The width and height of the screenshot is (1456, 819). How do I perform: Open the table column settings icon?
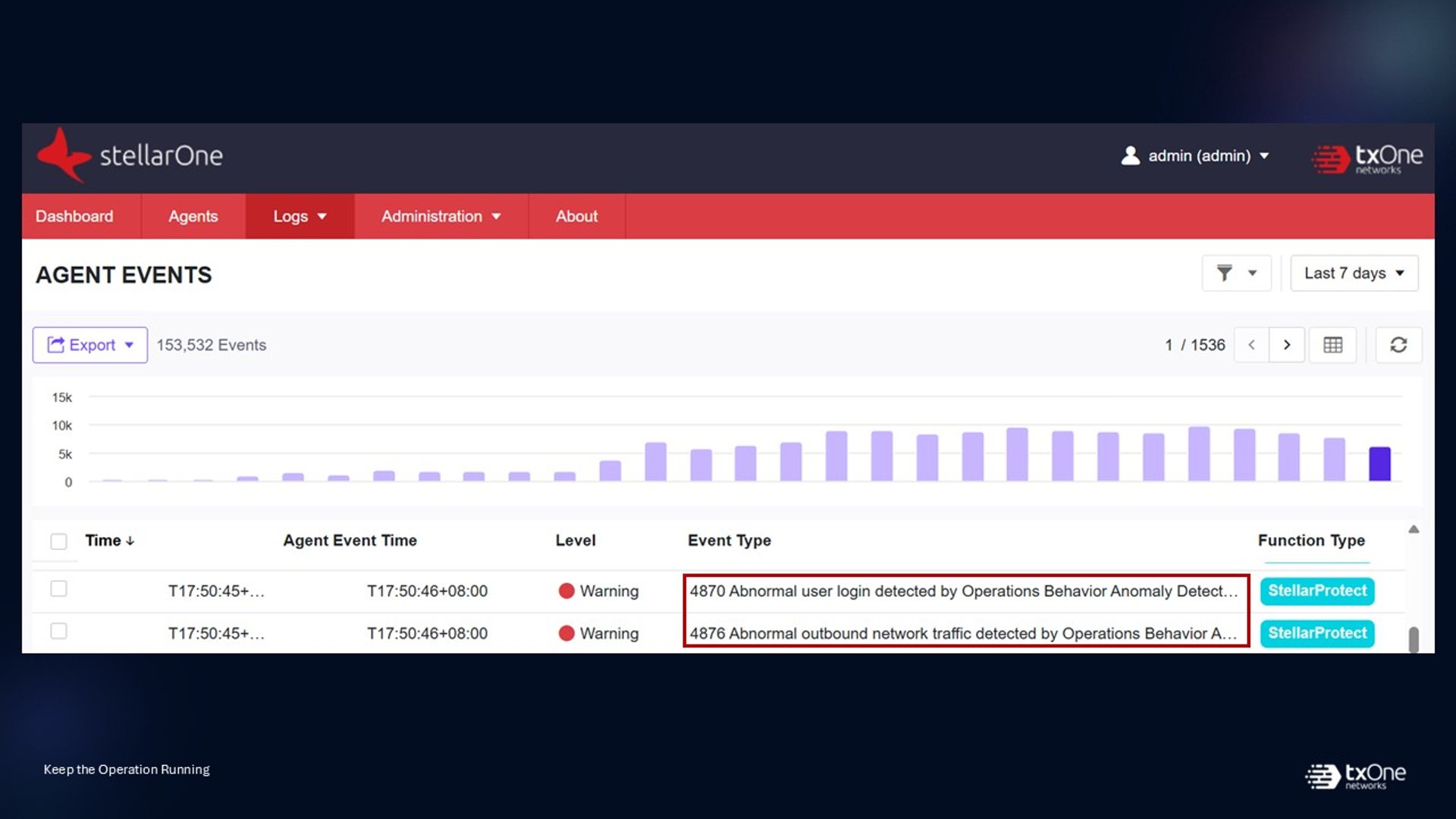(1332, 345)
